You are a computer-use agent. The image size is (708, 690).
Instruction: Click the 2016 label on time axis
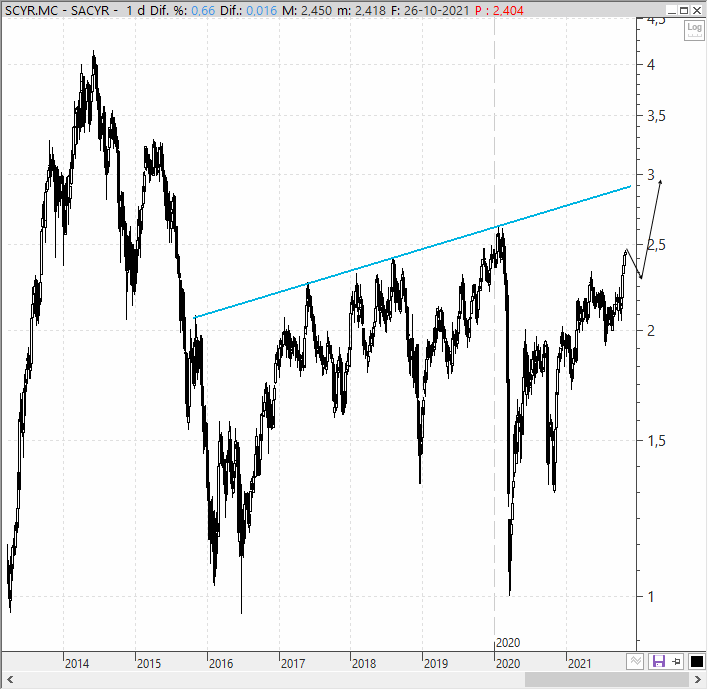[x=221, y=664]
